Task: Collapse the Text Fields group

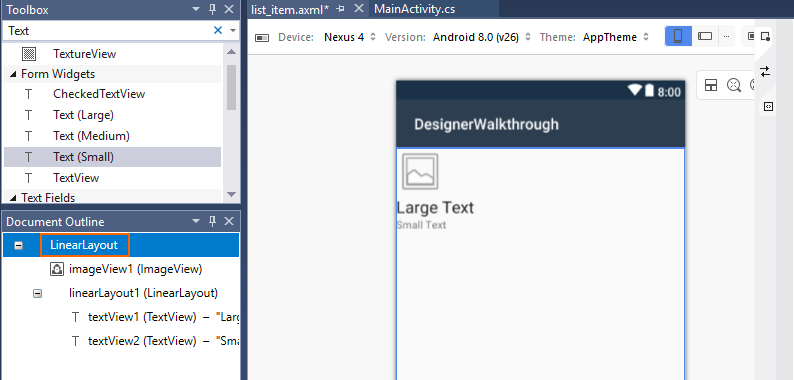Action: [12, 198]
